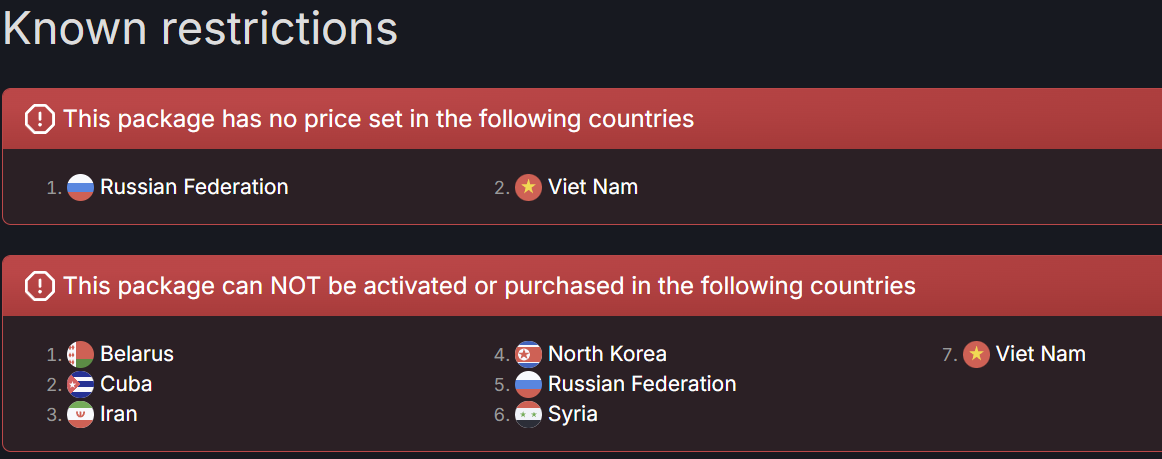Image resolution: width=1162 pixels, height=459 pixels.
Task: Click the Russian flag in the cannot-activate list
Action: pyautogui.click(x=528, y=384)
